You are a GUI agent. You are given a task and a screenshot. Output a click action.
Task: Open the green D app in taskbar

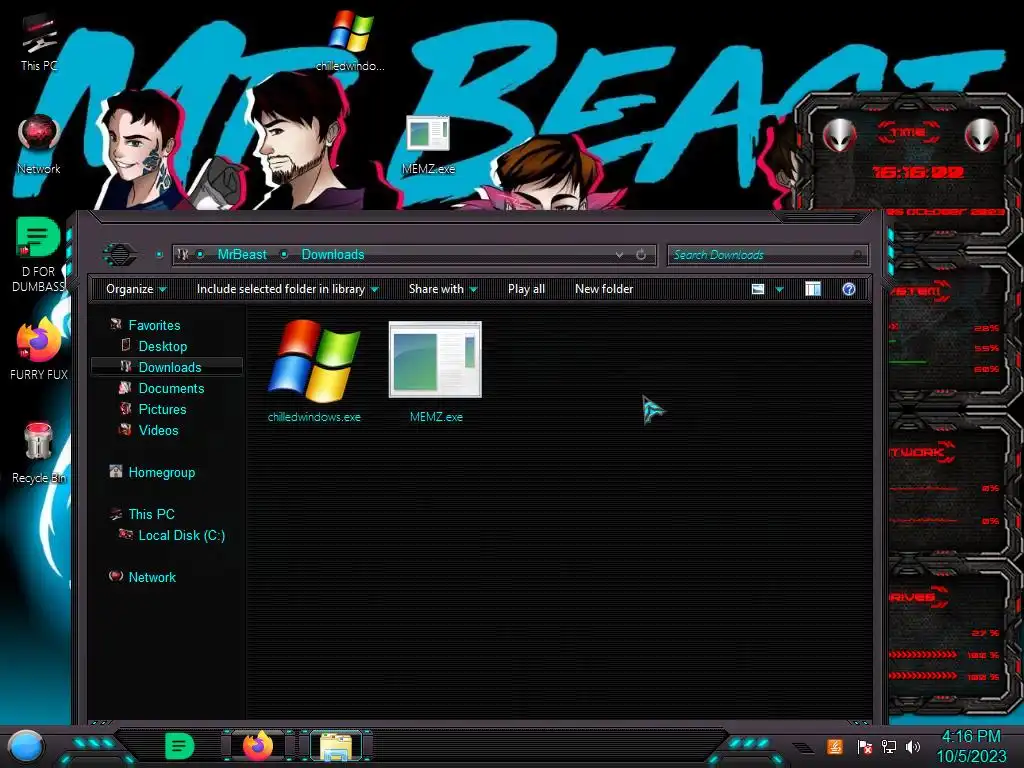tap(179, 746)
